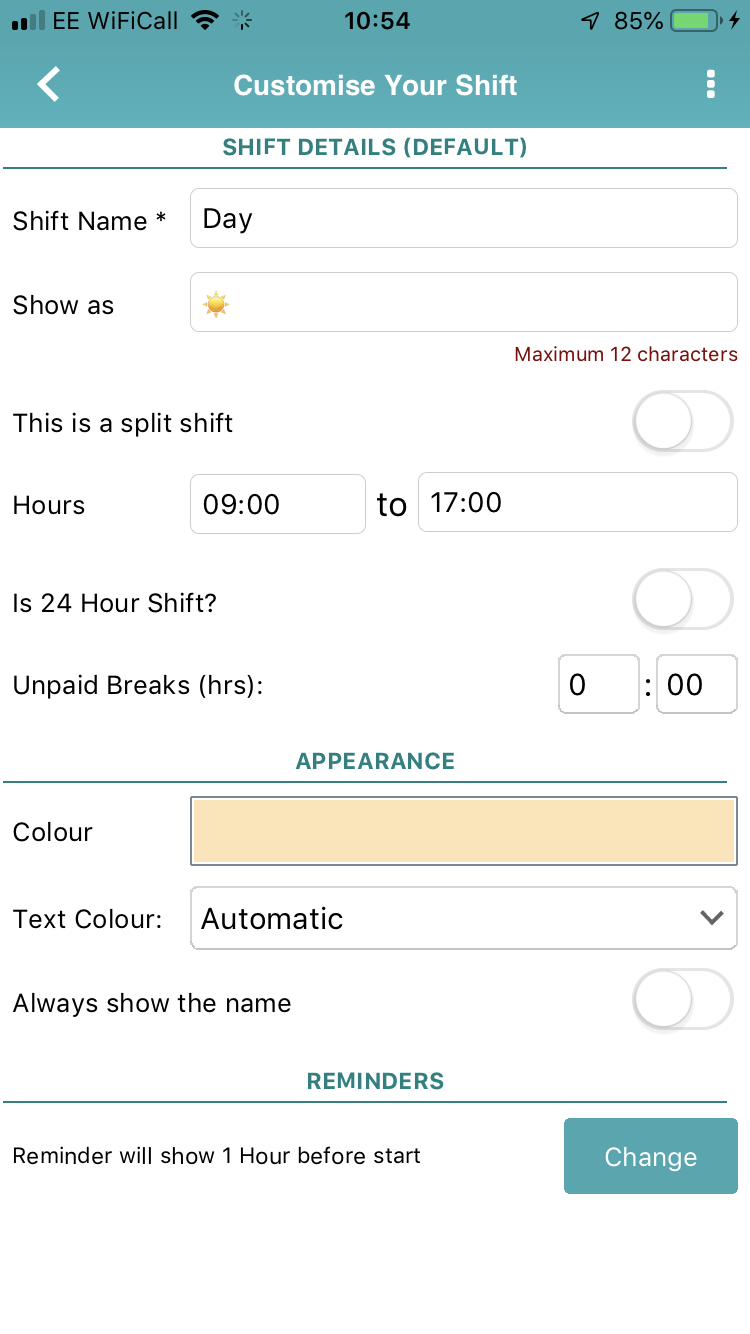Image resolution: width=750 pixels, height=1334 pixels.
Task: Enable the Always show the name toggle
Action: pos(683,999)
